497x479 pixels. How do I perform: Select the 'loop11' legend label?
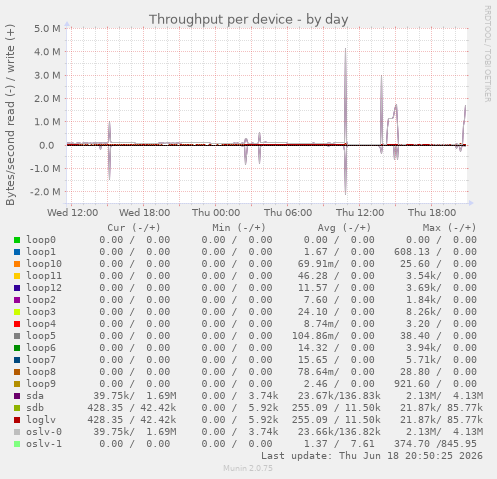pyautogui.click(x=44, y=276)
